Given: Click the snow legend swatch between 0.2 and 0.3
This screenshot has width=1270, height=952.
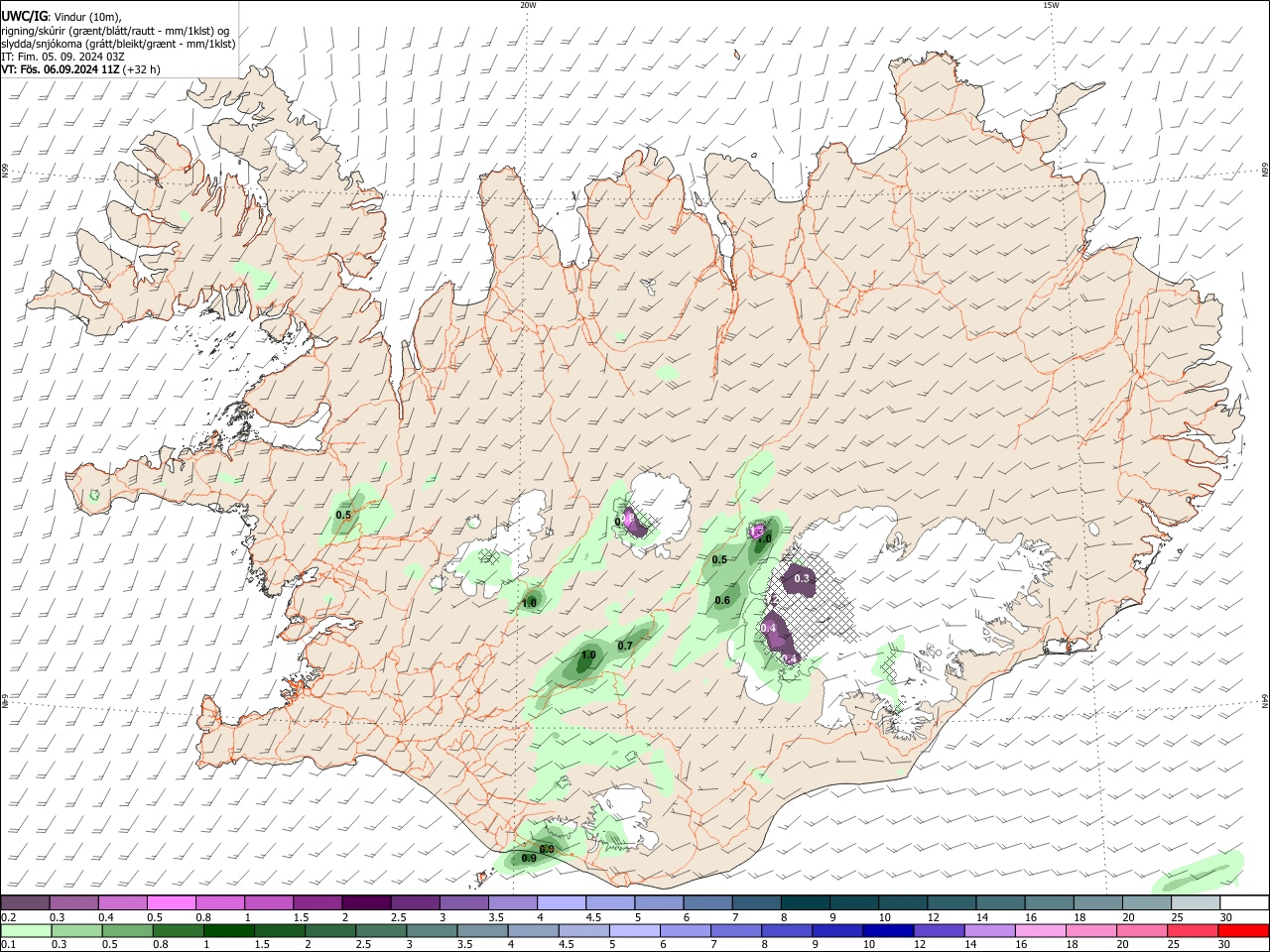Looking at the screenshot, I should (25, 902).
